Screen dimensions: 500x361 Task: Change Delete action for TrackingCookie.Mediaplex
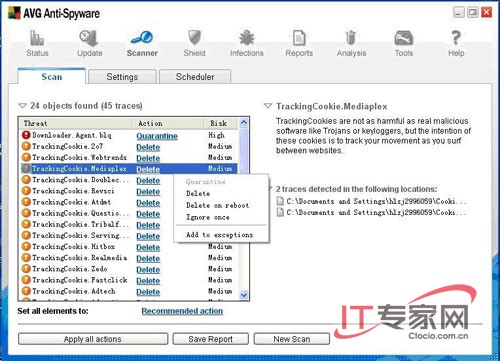point(148,169)
